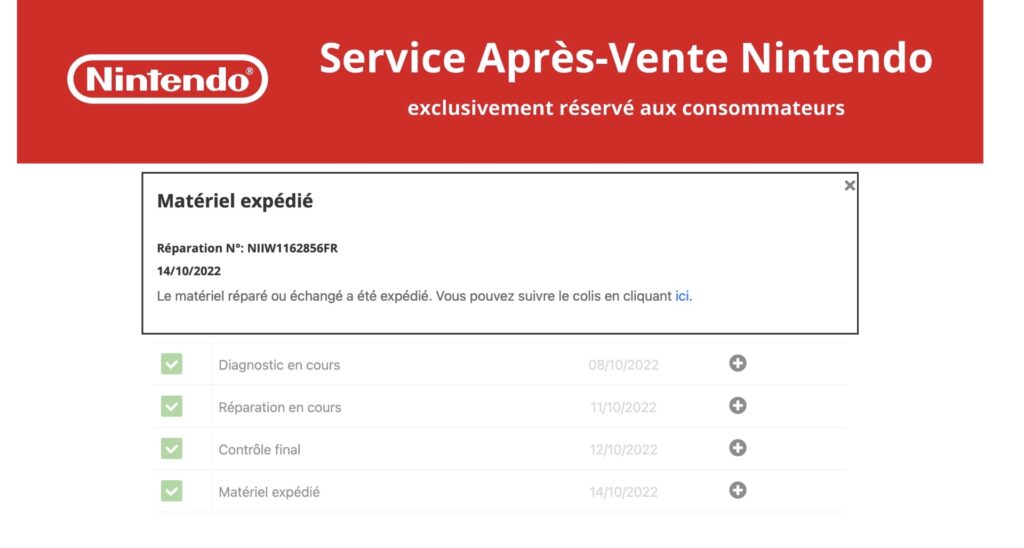The image size is (1024, 548).
Task: Select the 'Diagnostic en cours' row label
Action: pyautogui.click(x=279, y=365)
